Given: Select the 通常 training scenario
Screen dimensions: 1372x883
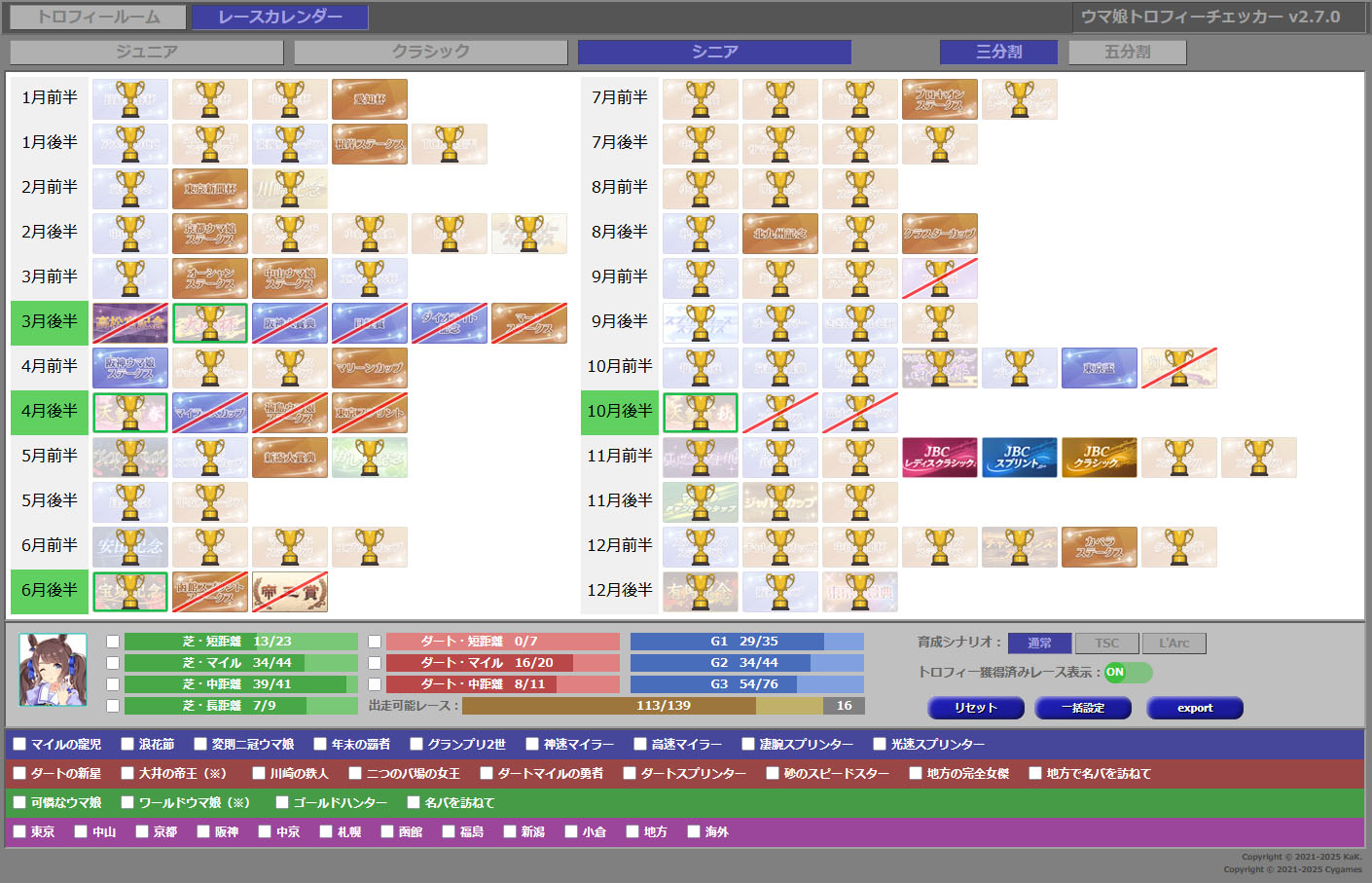Looking at the screenshot, I should click(x=1039, y=644).
